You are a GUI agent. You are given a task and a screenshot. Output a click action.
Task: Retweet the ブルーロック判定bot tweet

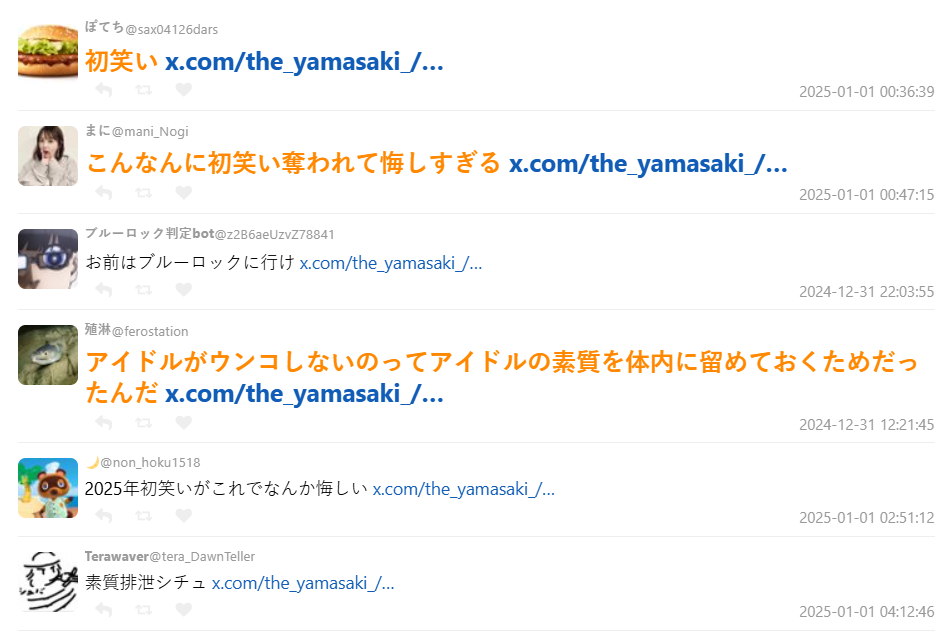point(144,290)
